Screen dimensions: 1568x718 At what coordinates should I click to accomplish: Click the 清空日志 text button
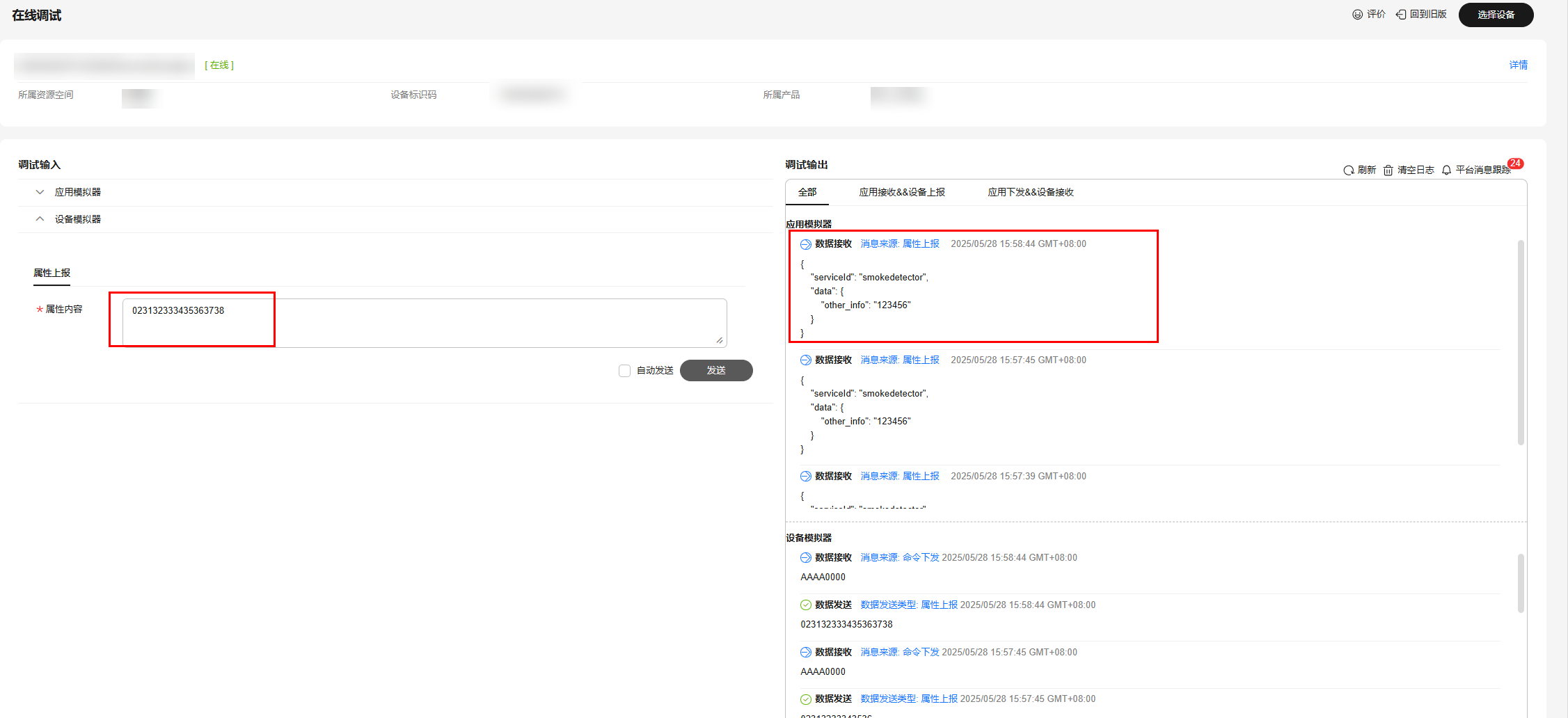(1416, 170)
